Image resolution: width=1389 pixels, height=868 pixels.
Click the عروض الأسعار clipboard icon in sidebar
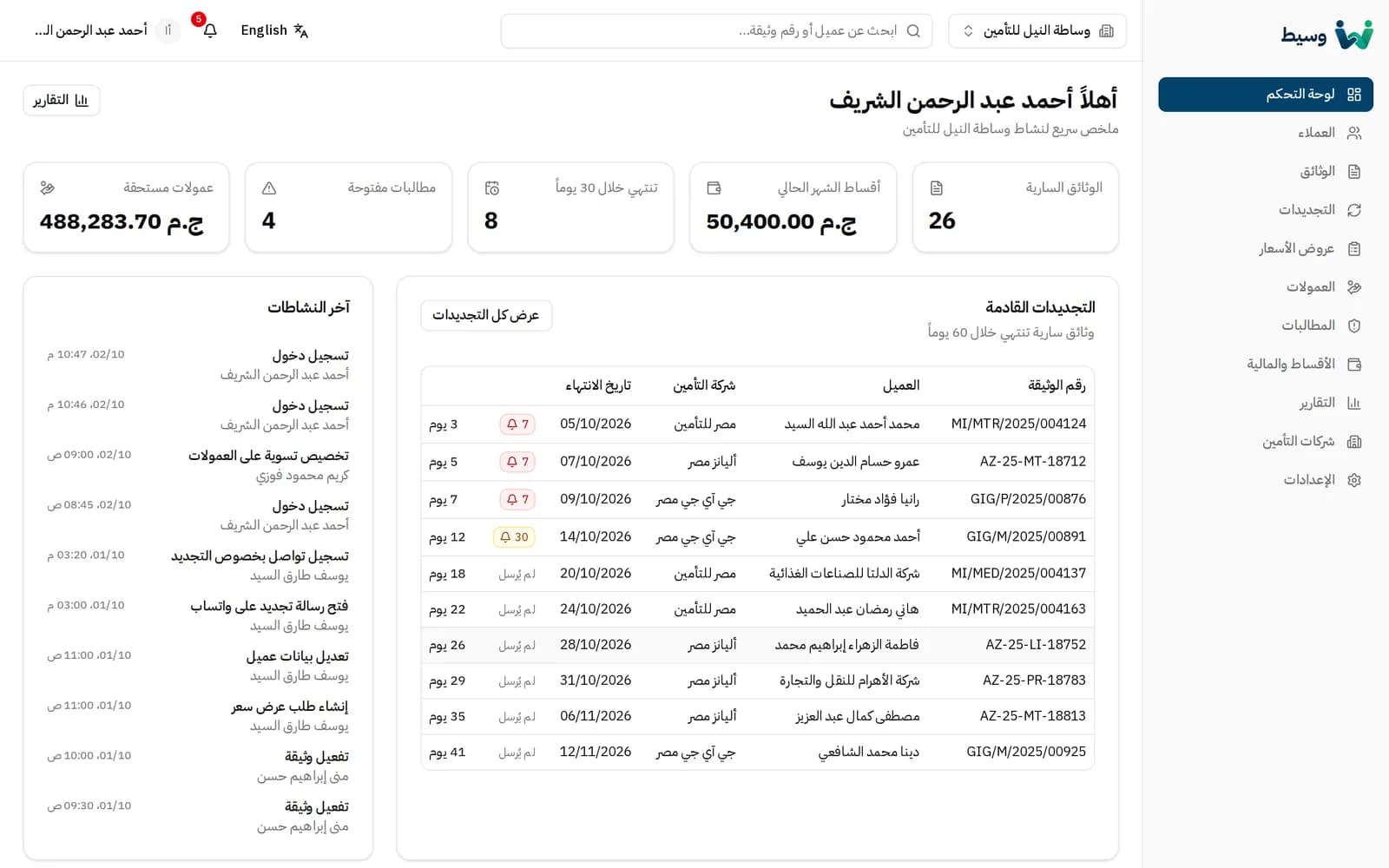point(1354,249)
